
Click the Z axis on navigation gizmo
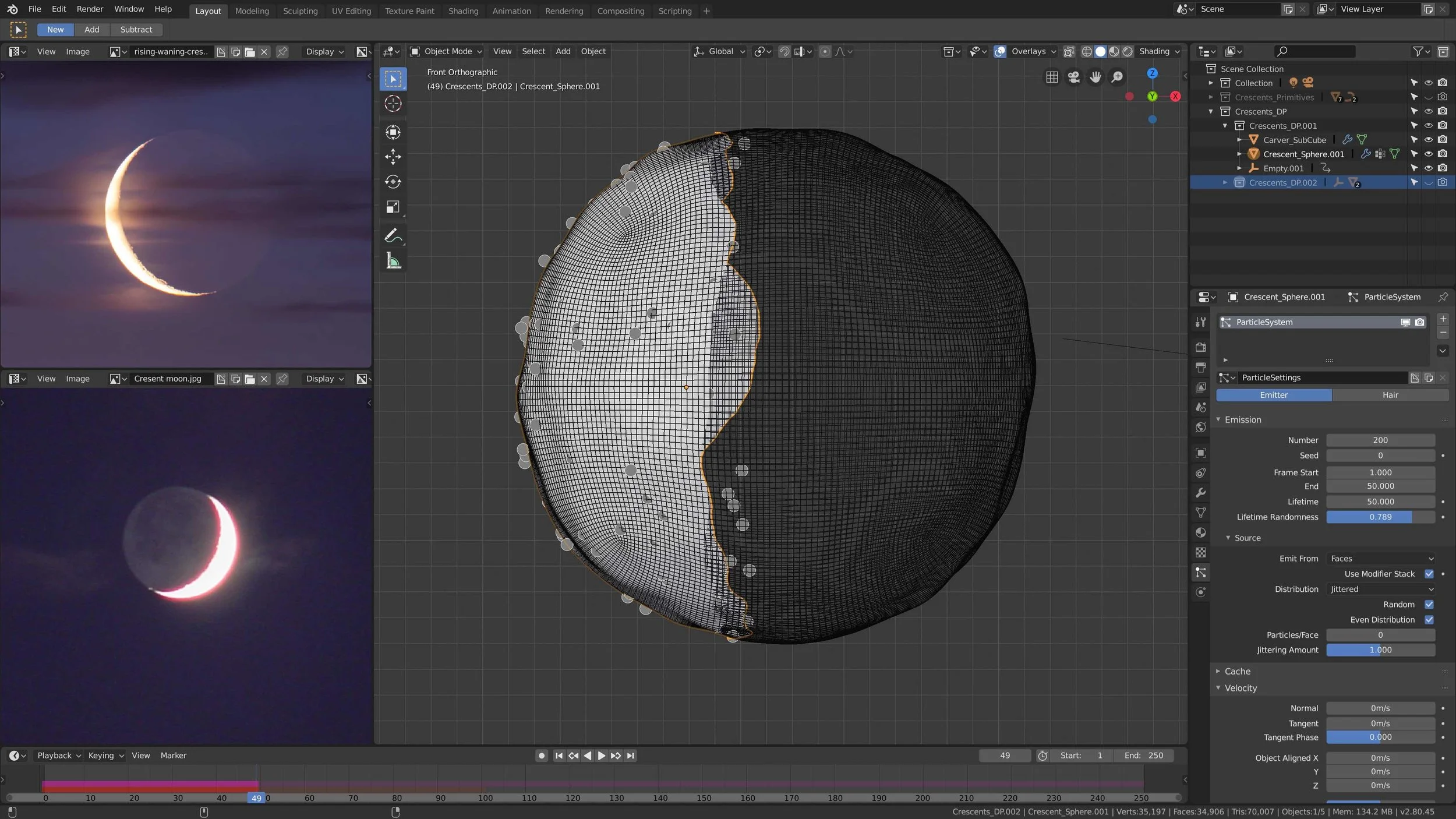(x=1152, y=73)
